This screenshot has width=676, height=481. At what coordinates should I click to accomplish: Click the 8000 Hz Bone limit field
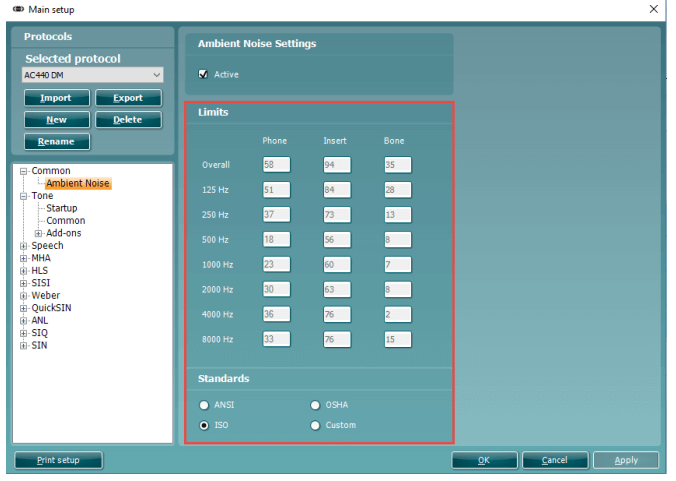pos(397,340)
